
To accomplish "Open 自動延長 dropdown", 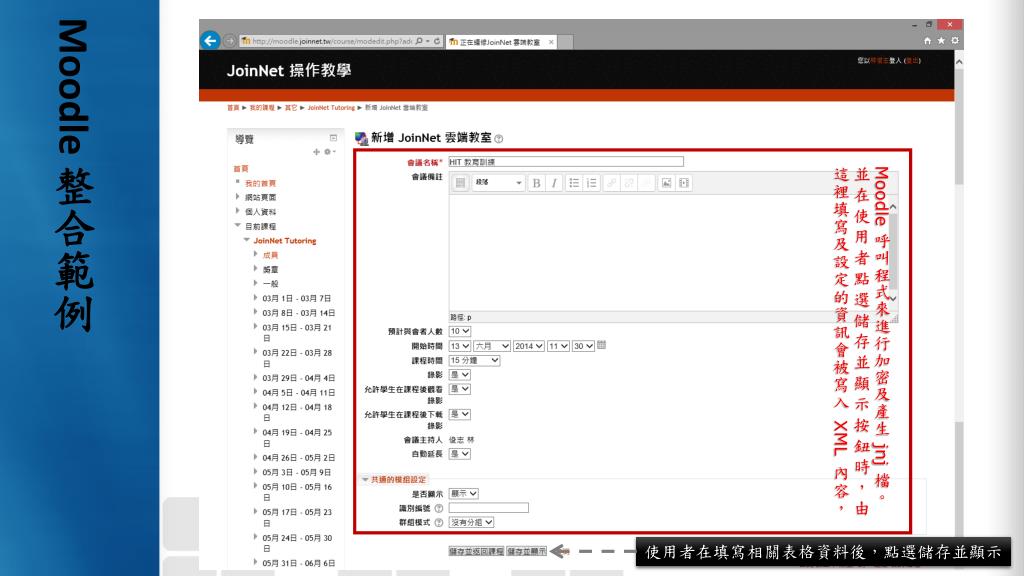I will (460, 454).
